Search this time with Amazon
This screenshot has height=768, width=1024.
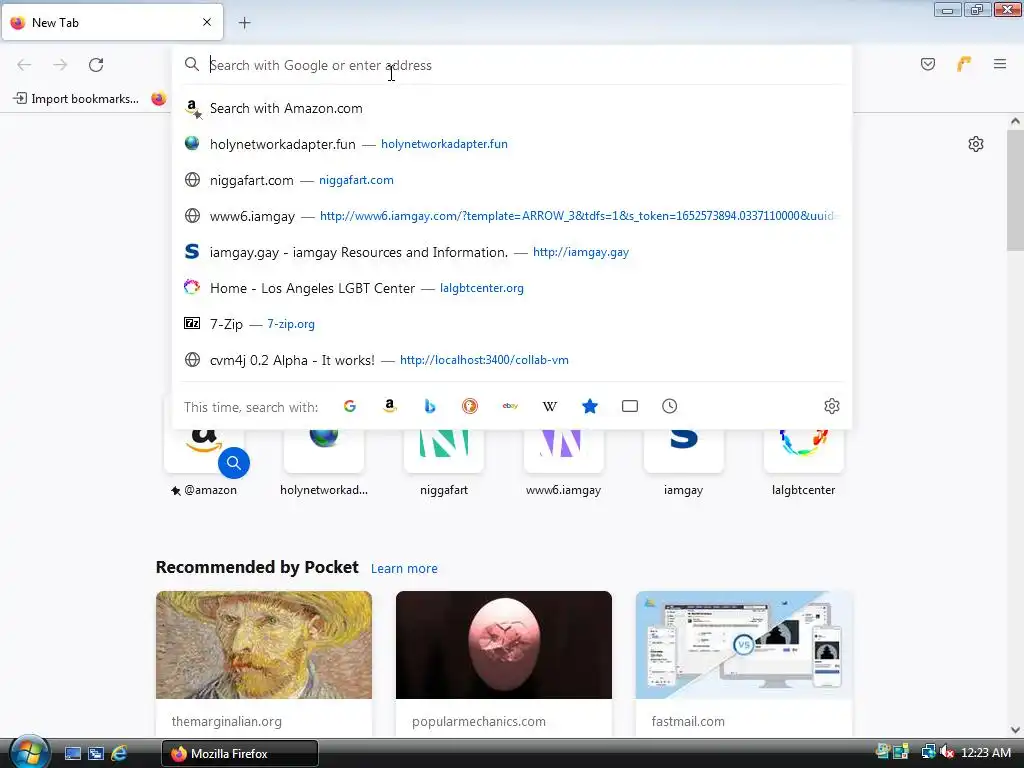pyautogui.click(x=390, y=406)
